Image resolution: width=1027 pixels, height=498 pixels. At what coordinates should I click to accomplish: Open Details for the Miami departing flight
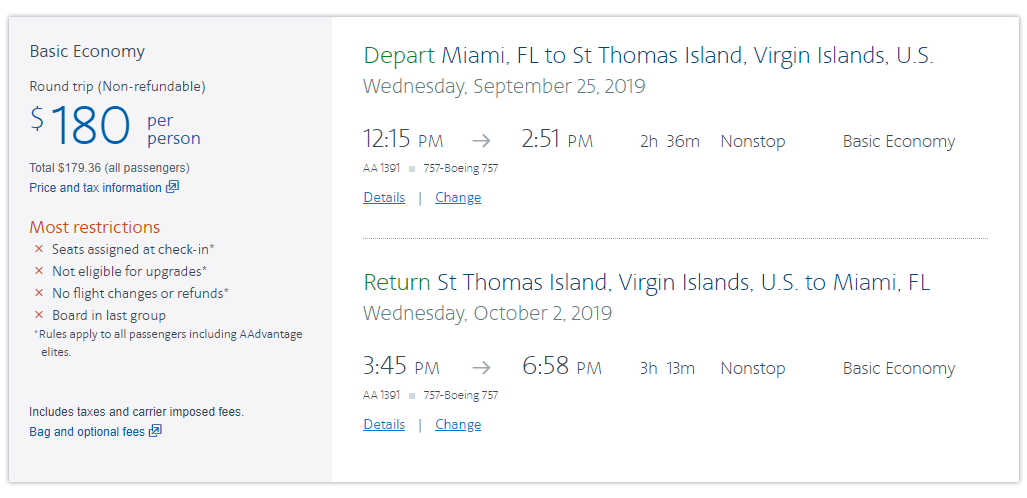pos(384,197)
